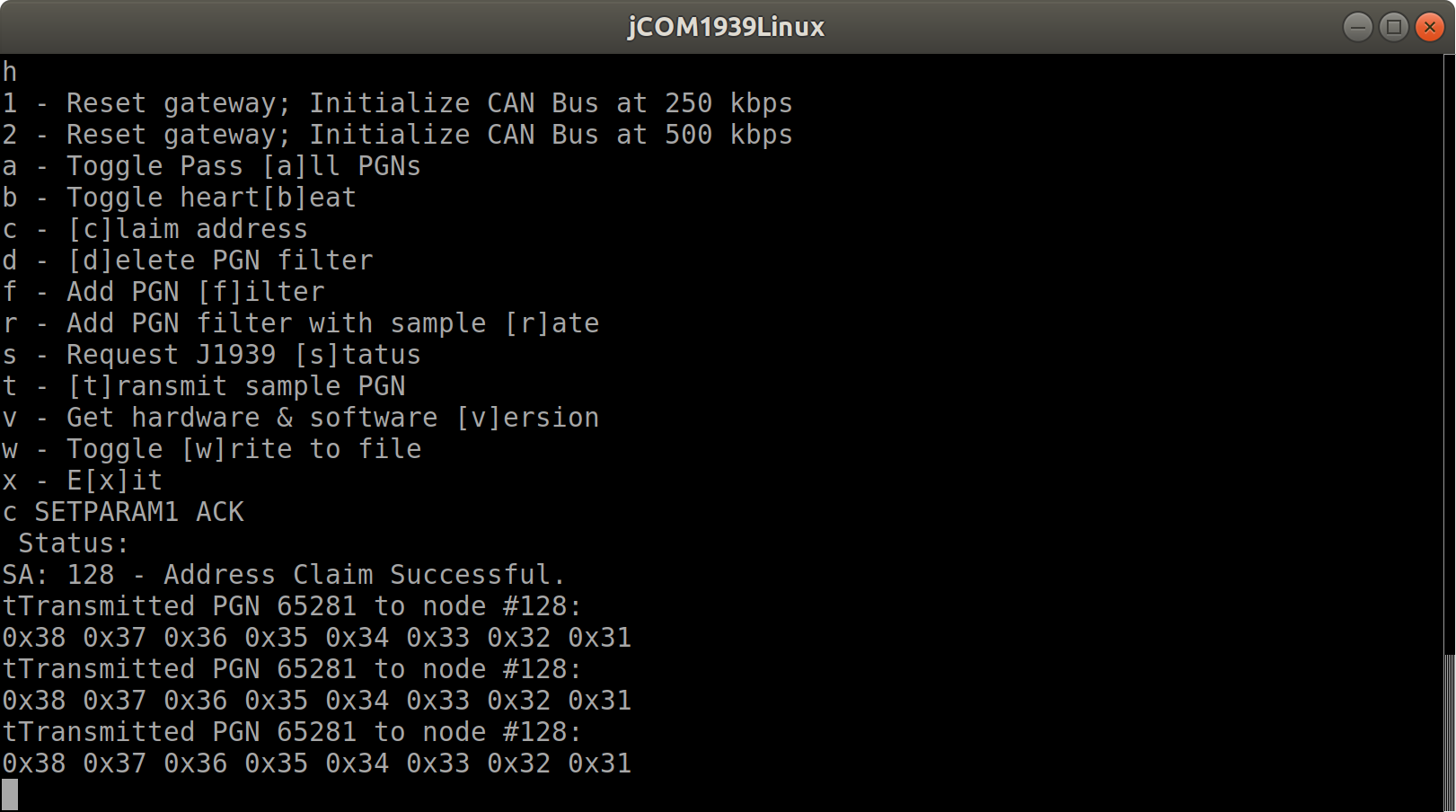
Task: Click the E[x]it menu line
Action: [82, 481]
